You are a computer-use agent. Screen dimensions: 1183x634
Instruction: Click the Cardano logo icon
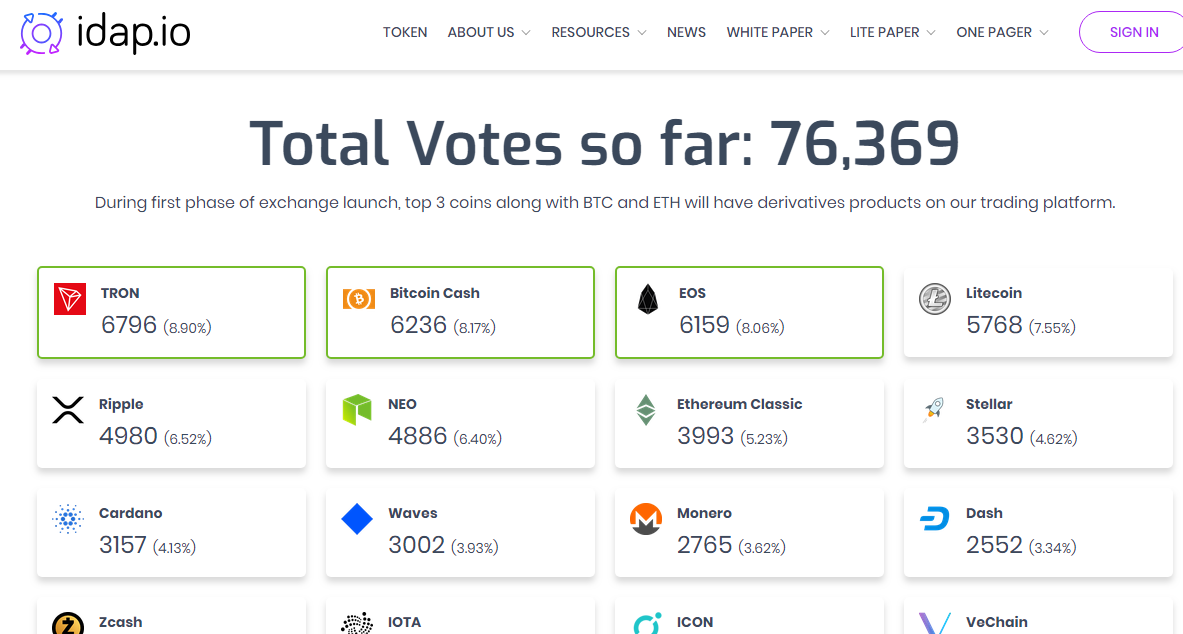click(x=68, y=519)
